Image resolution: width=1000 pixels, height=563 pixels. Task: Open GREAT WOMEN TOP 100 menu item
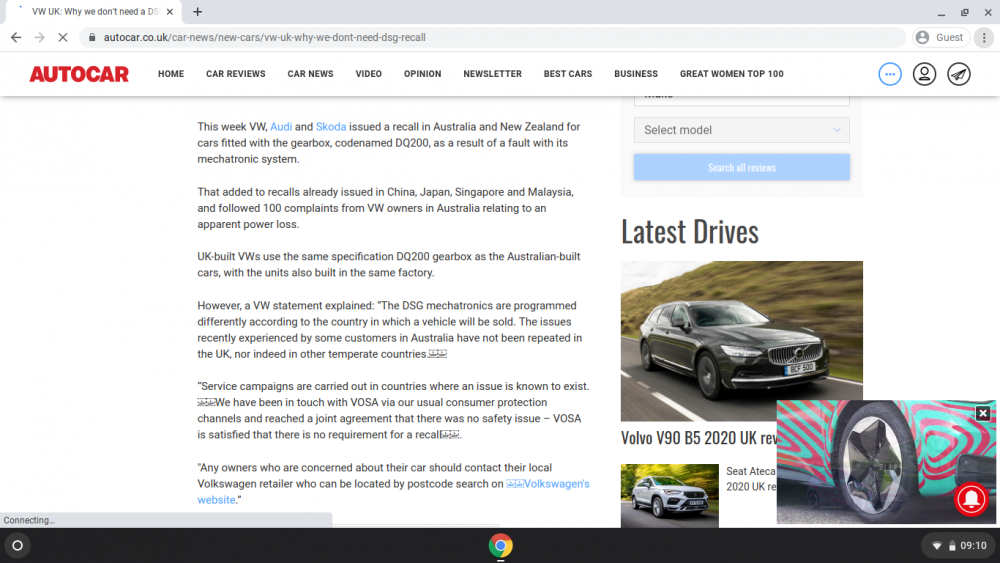tap(732, 74)
